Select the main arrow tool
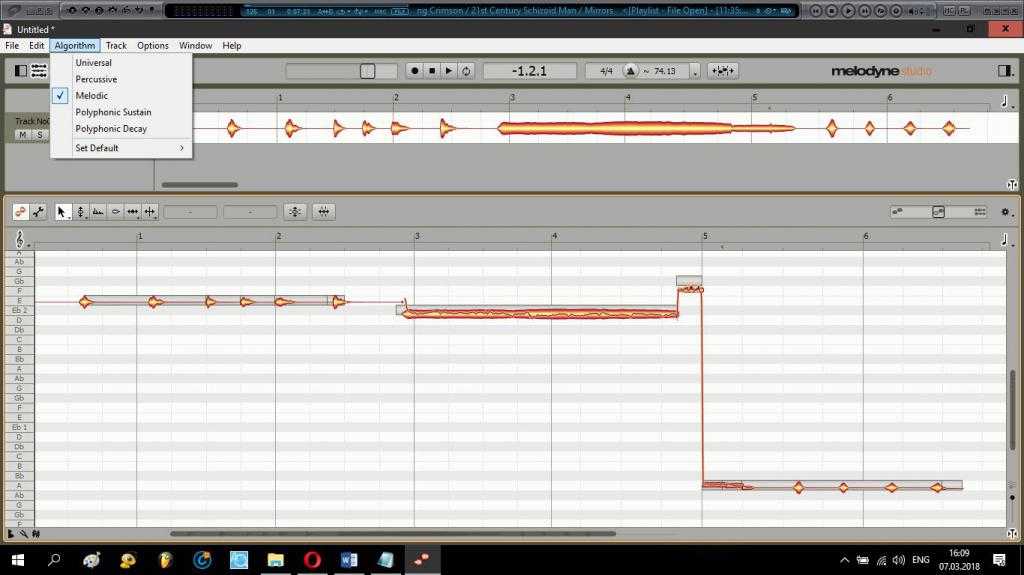Viewport: 1024px width, 575px height. [62, 212]
